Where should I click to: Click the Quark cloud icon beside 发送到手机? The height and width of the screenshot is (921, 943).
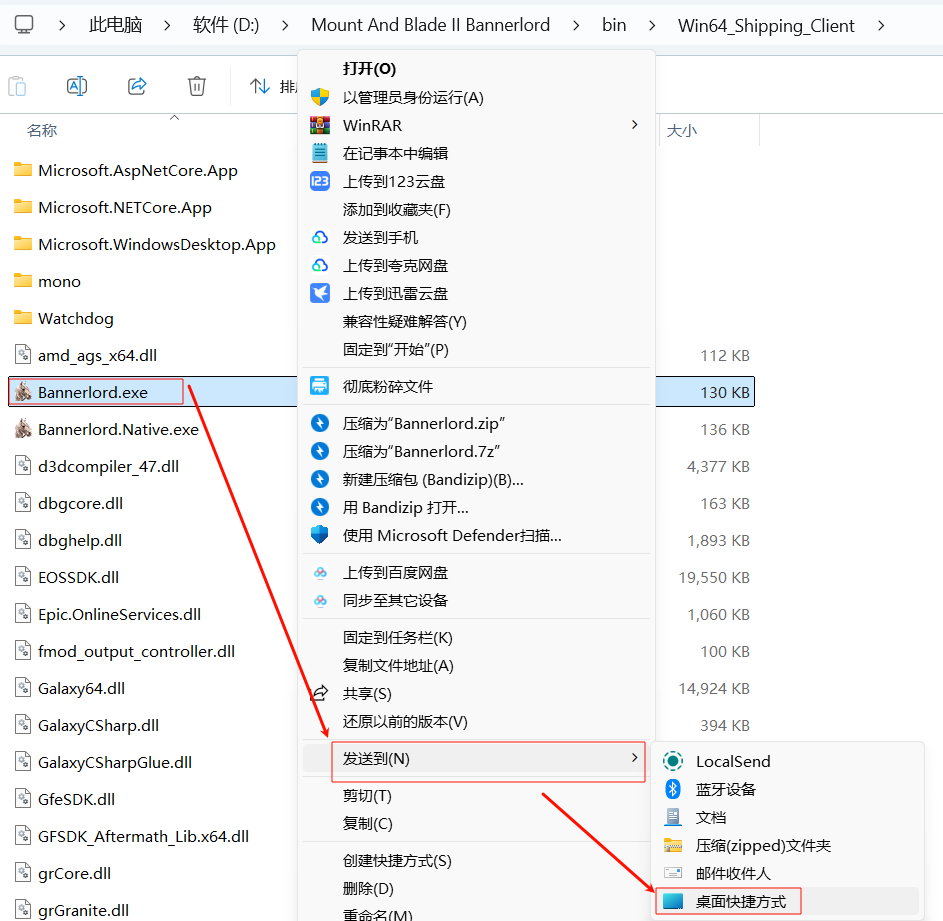(x=320, y=237)
